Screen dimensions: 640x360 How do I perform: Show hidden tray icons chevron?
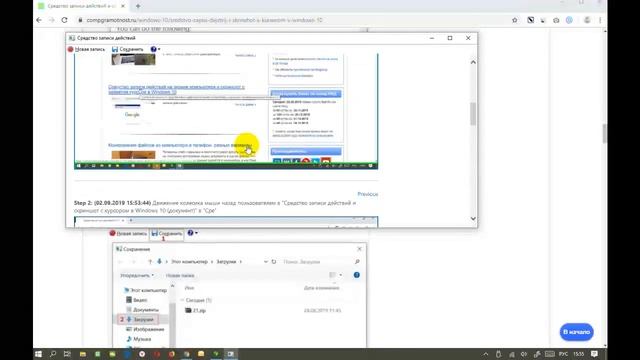point(485,354)
